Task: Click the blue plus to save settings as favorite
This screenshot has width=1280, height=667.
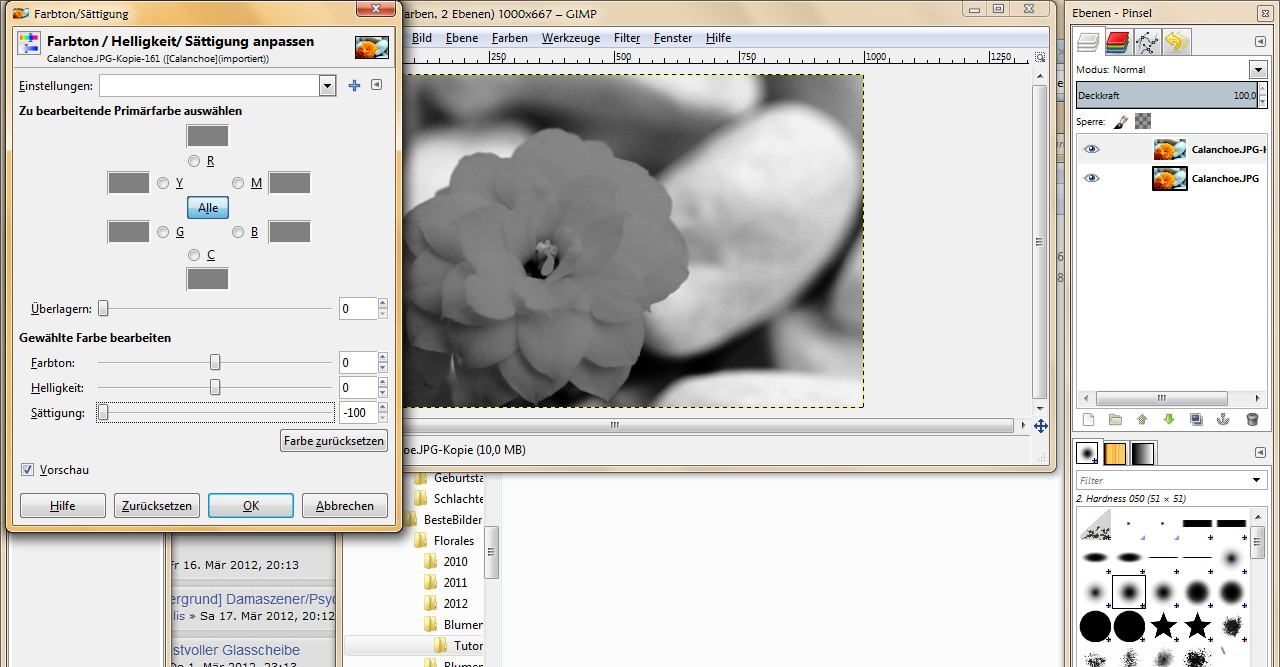Action: point(354,86)
